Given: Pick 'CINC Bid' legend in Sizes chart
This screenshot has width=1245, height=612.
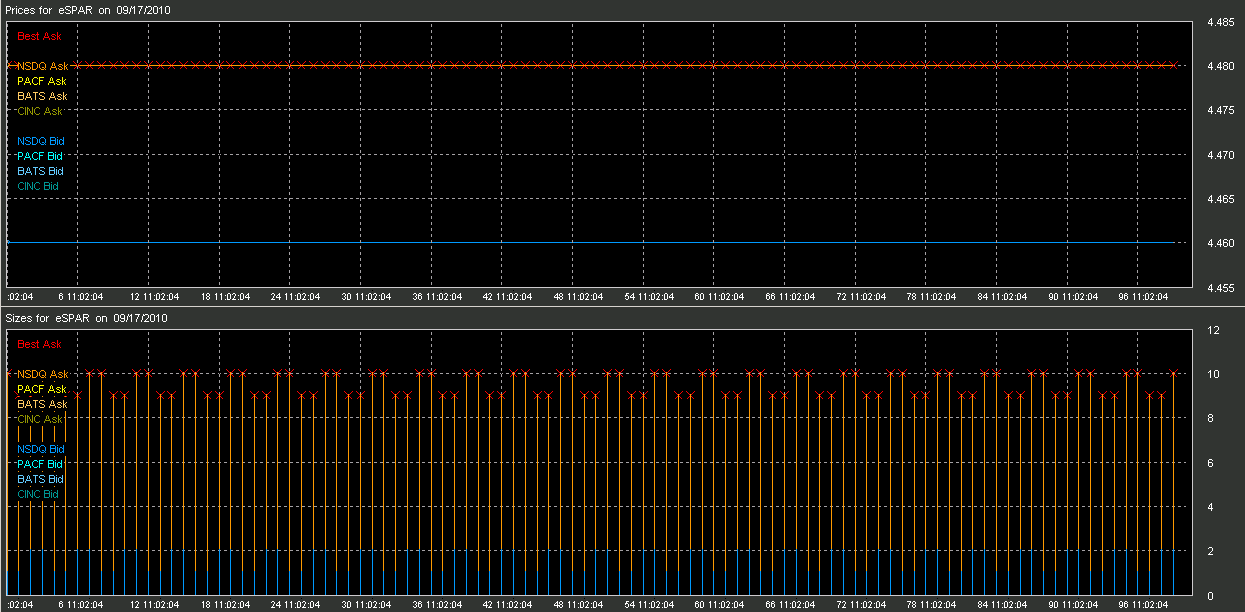Looking at the screenshot, I should 38,494.
